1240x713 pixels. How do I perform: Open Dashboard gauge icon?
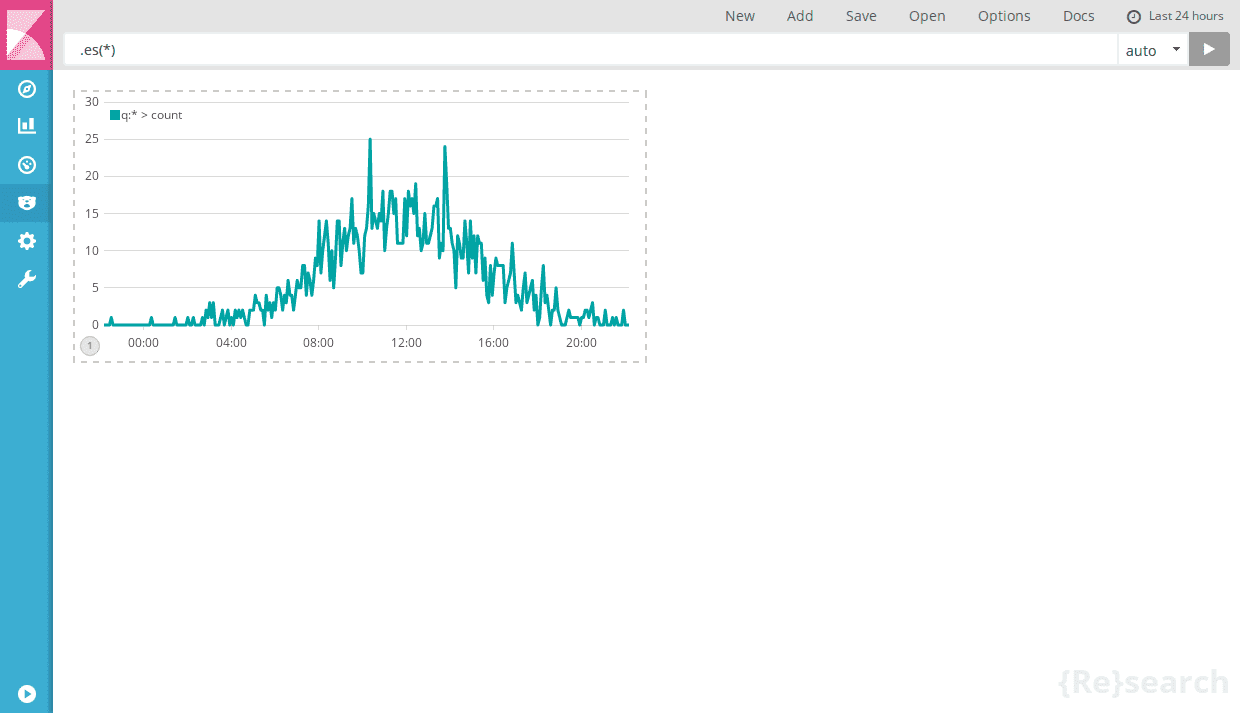click(27, 165)
